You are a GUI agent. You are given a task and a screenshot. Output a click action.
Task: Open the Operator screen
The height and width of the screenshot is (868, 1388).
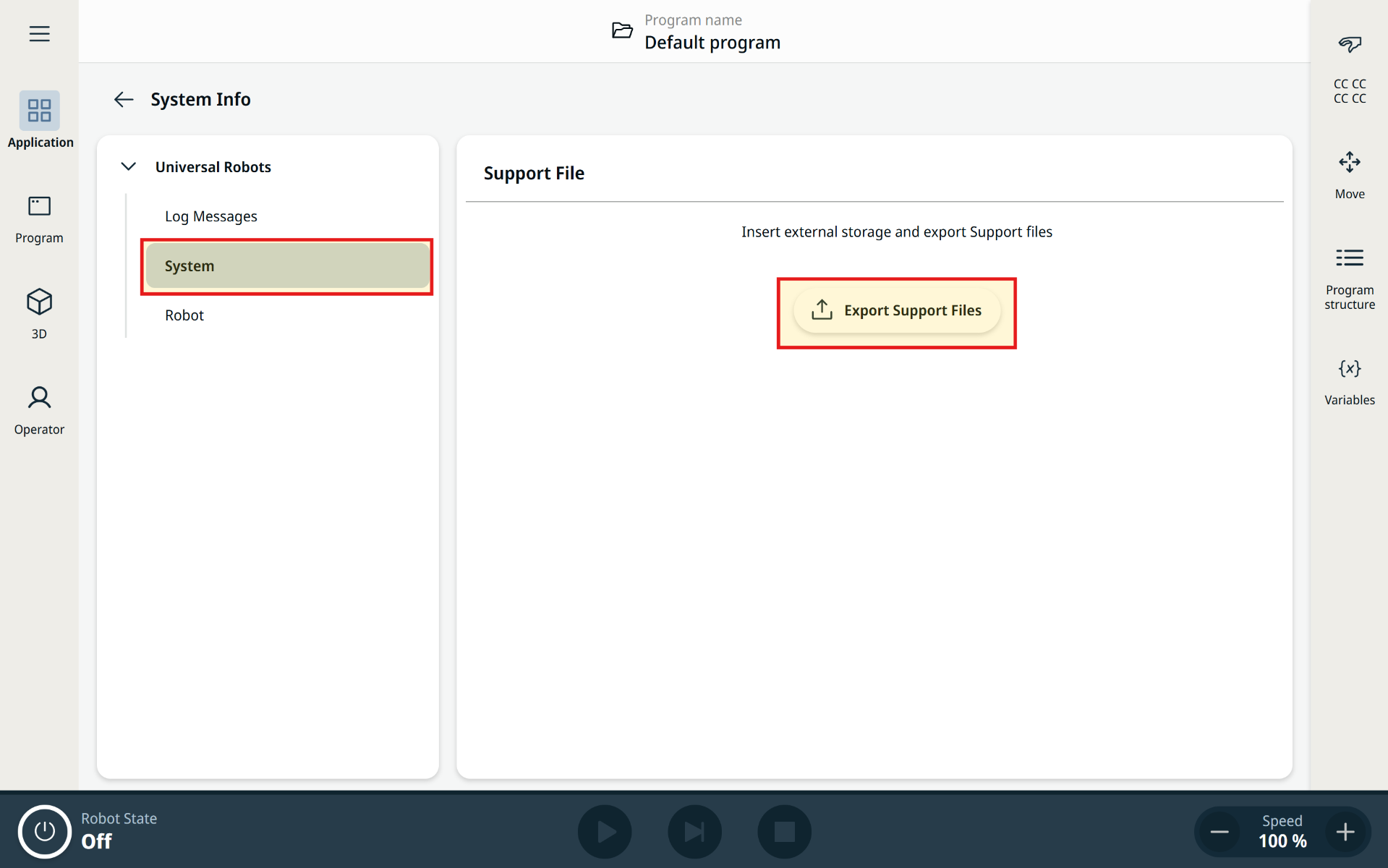tap(39, 409)
